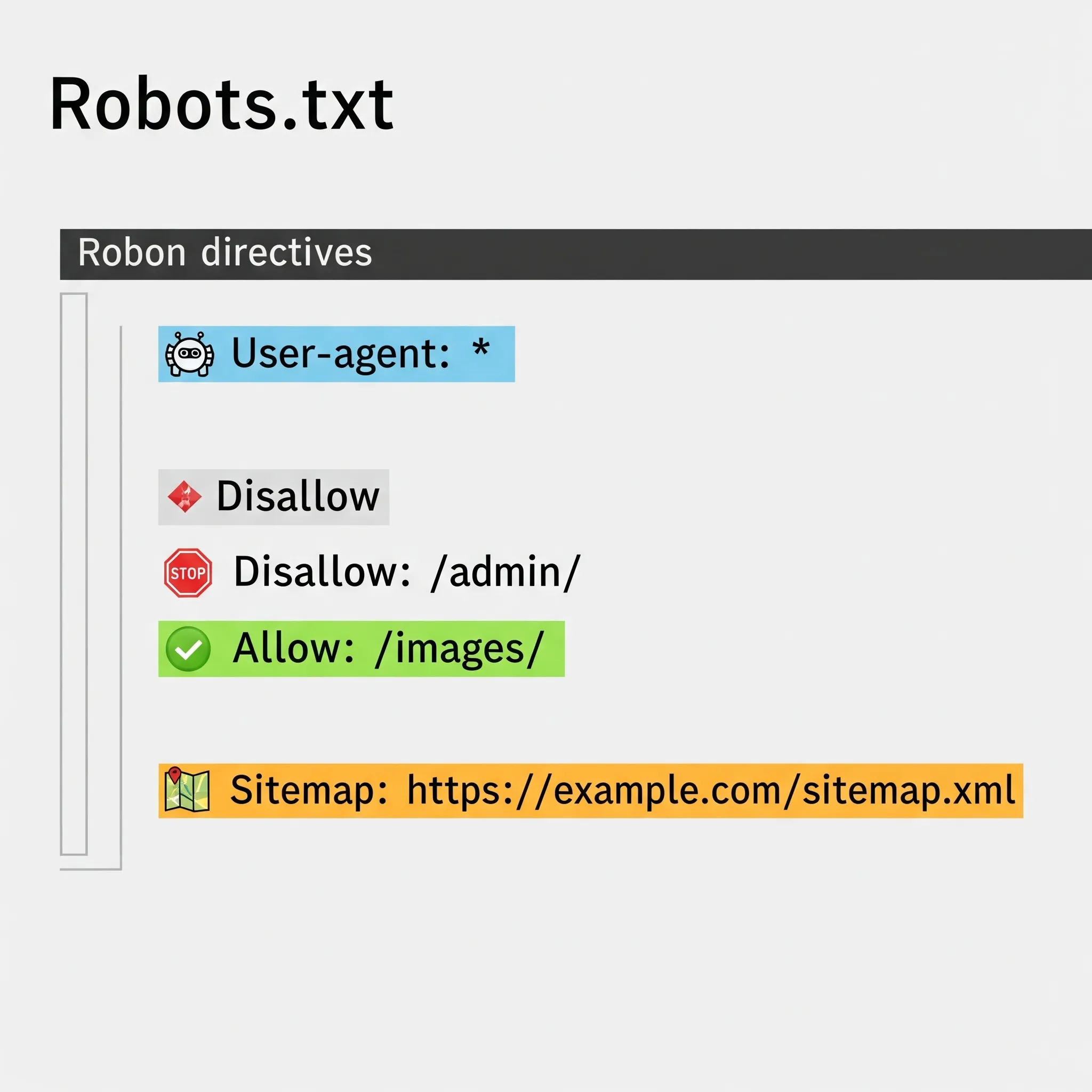This screenshot has height=1092, width=1092.
Task: Select the gray-highlighted Disallow label
Action: 298,497
